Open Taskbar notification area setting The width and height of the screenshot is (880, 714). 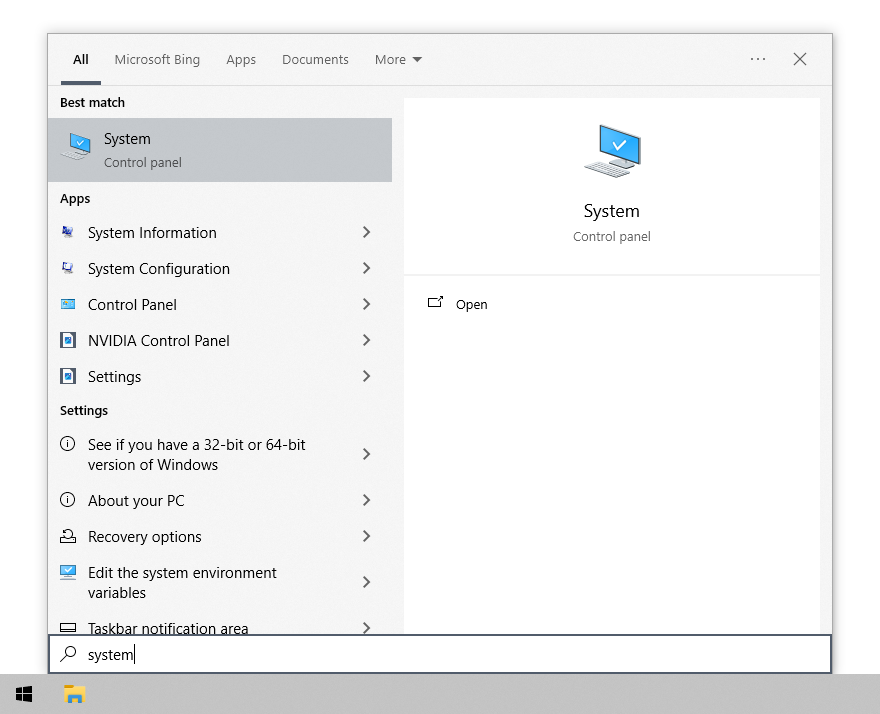(168, 628)
